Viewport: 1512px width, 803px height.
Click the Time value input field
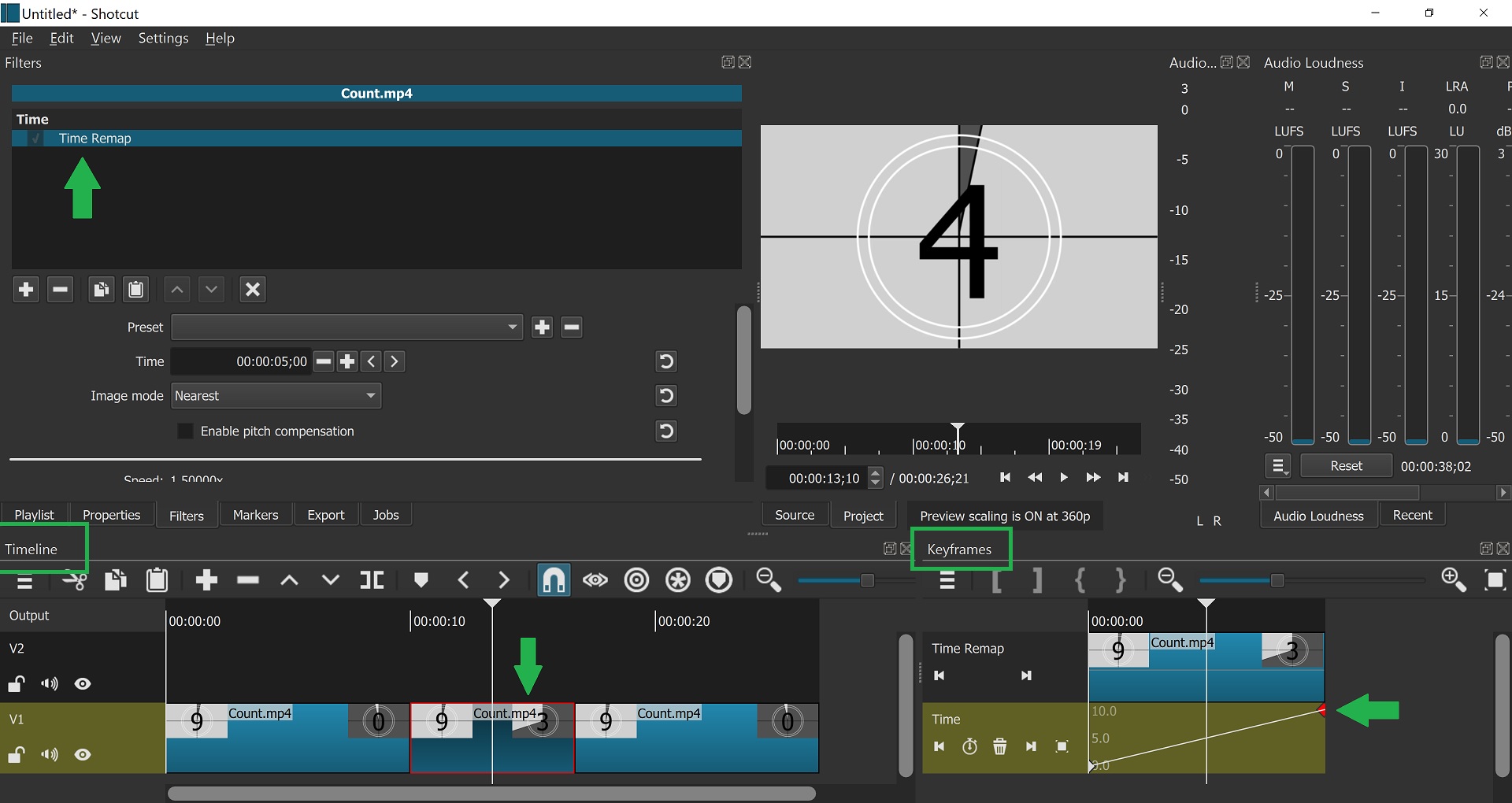[x=241, y=362]
